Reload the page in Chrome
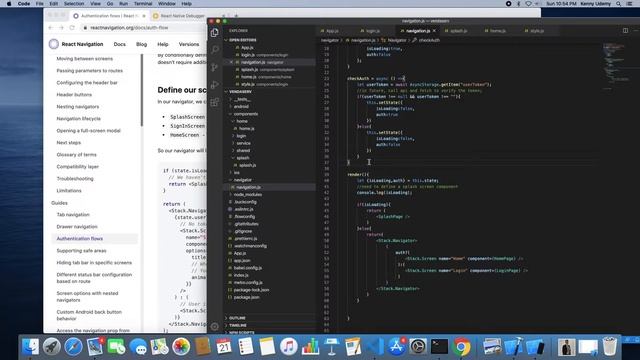This screenshot has width=640, height=360. coord(72,28)
